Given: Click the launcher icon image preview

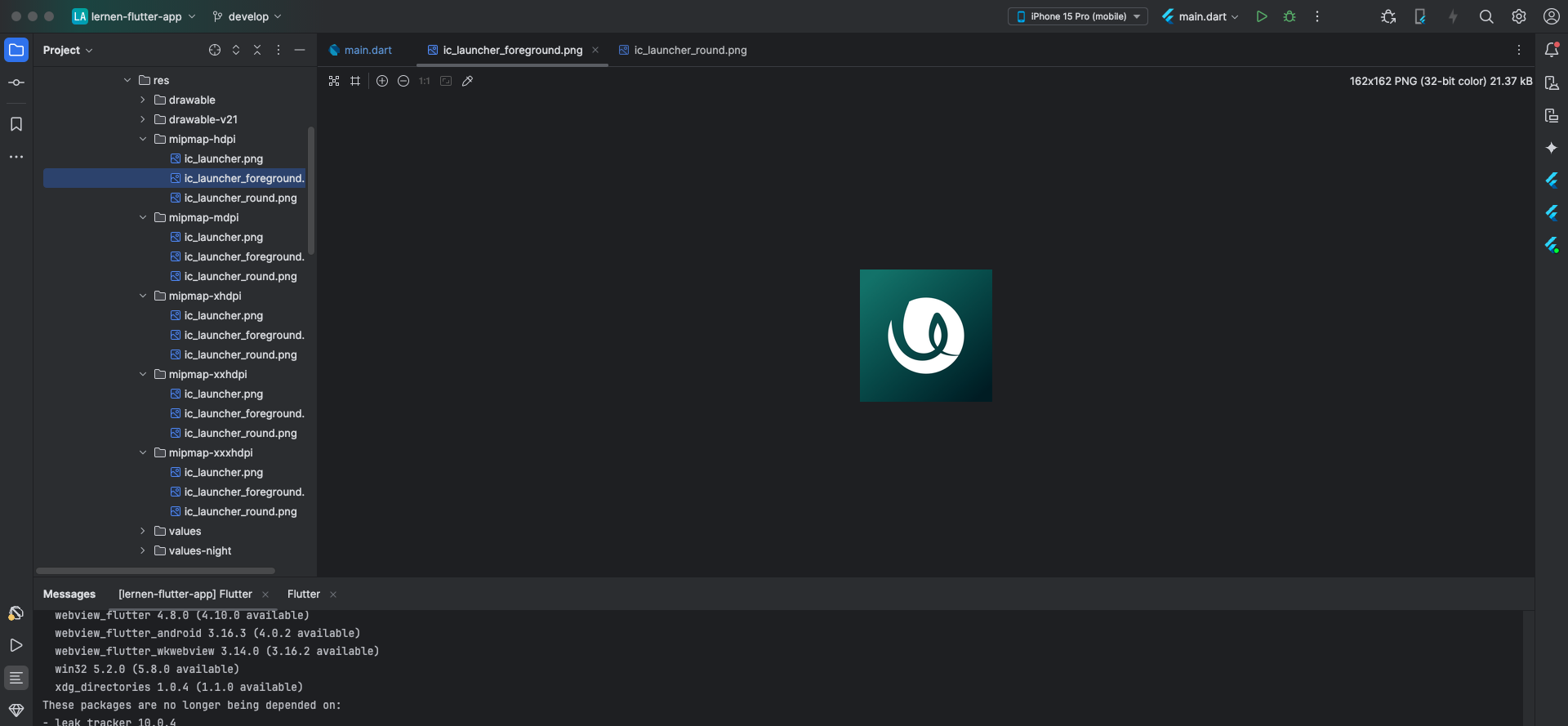Looking at the screenshot, I should point(926,336).
